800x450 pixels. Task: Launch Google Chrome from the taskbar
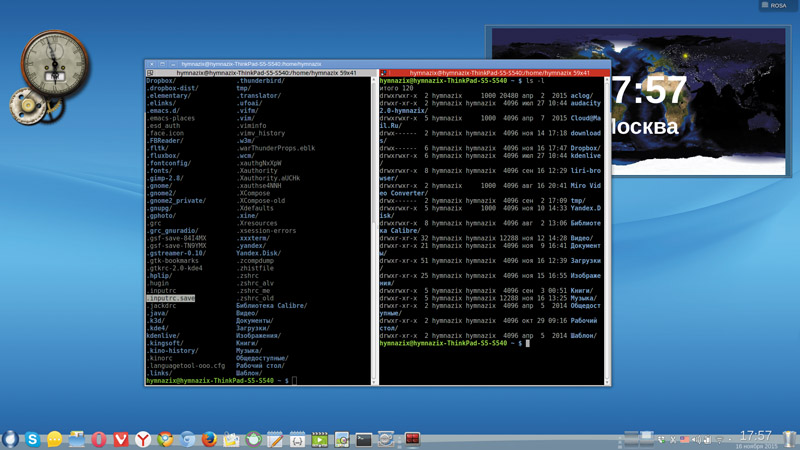(165, 439)
